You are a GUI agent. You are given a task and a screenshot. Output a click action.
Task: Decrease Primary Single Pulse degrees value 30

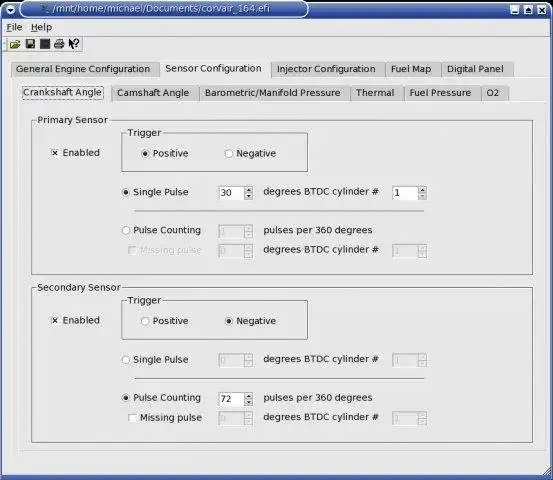pyautogui.click(x=249, y=196)
